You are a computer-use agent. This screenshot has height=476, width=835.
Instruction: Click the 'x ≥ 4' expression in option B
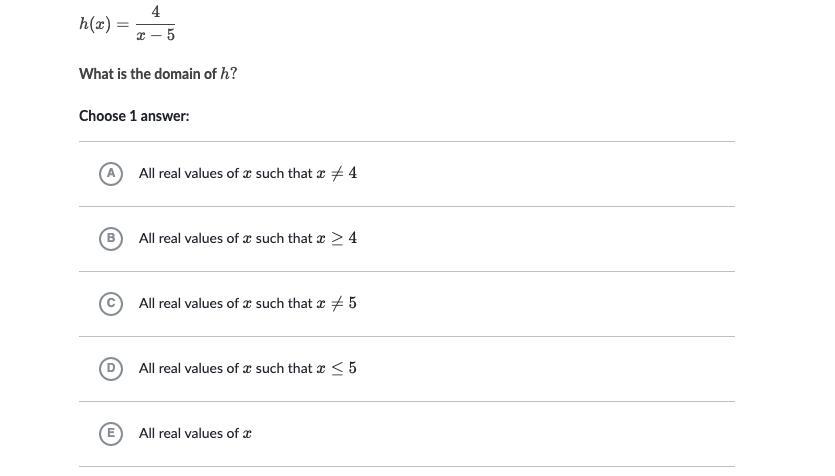337,238
